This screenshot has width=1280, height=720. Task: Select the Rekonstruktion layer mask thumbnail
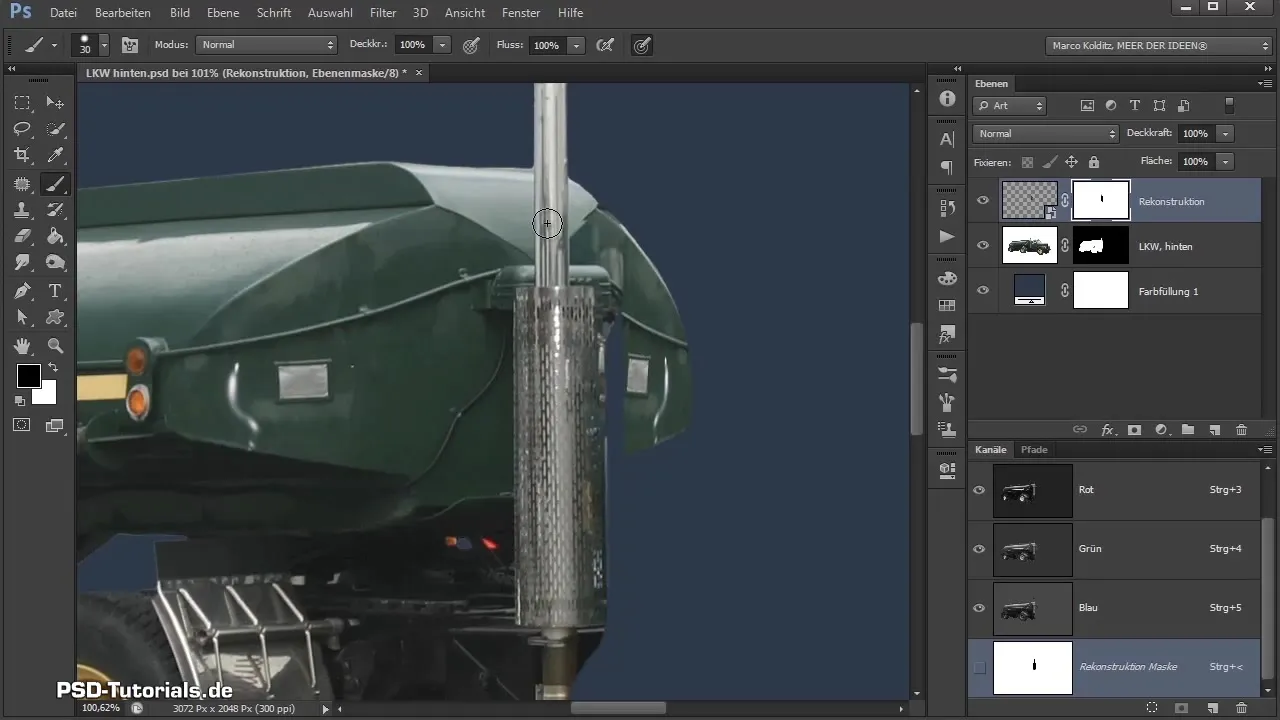(x=1101, y=200)
